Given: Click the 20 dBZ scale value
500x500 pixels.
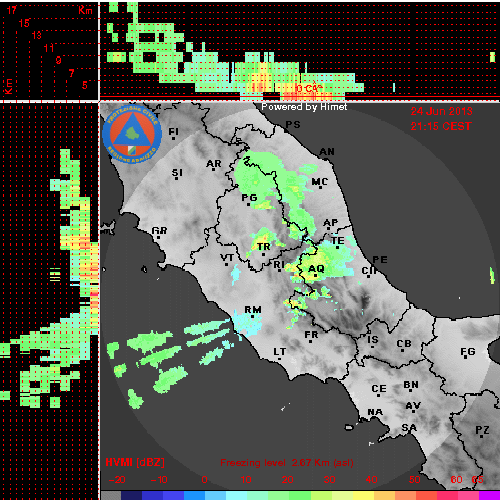Looking at the screenshot, I should click(x=288, y=480).
